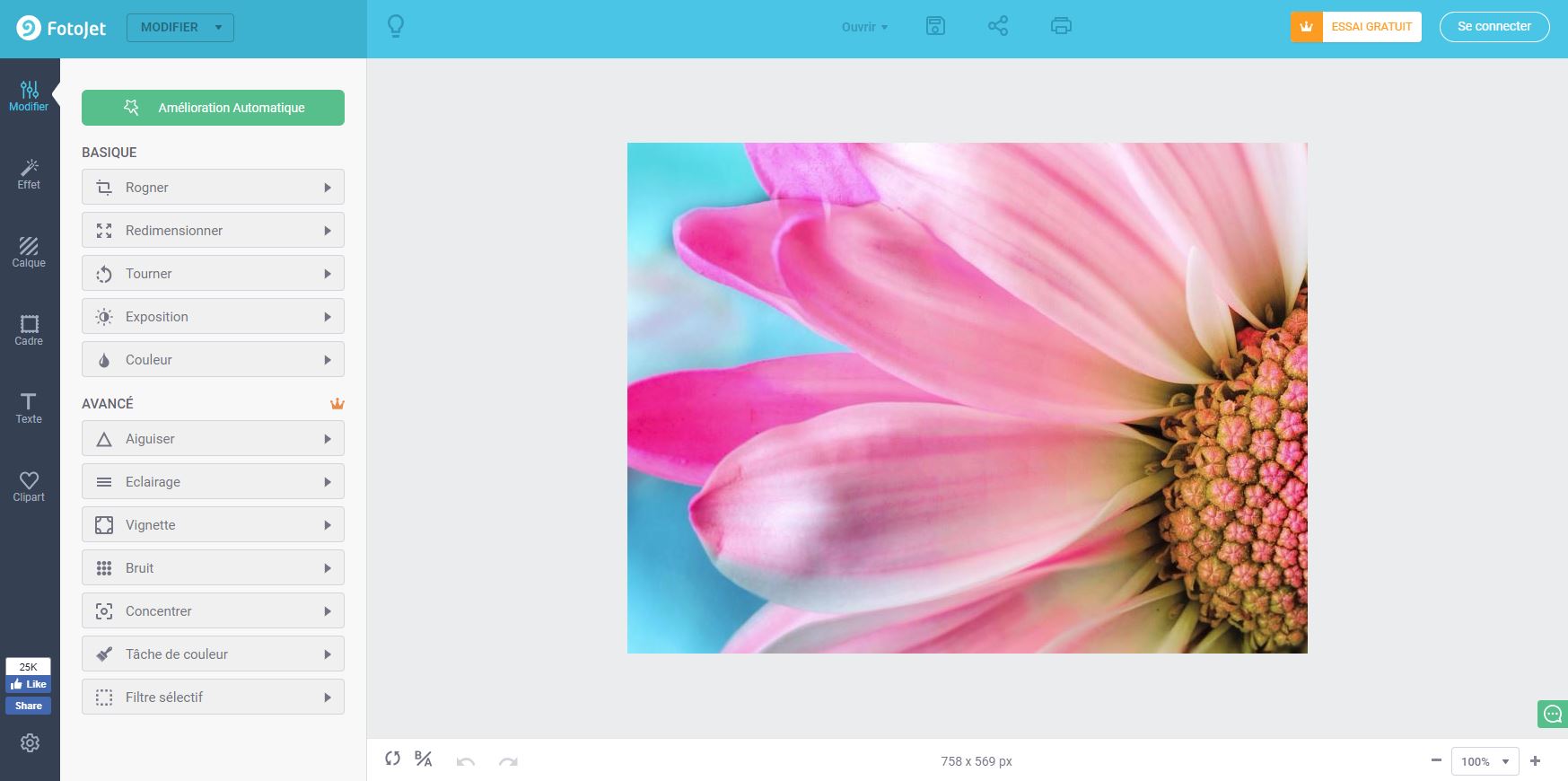Switch to the Texte sidebar tab

(x=29, y=408)
